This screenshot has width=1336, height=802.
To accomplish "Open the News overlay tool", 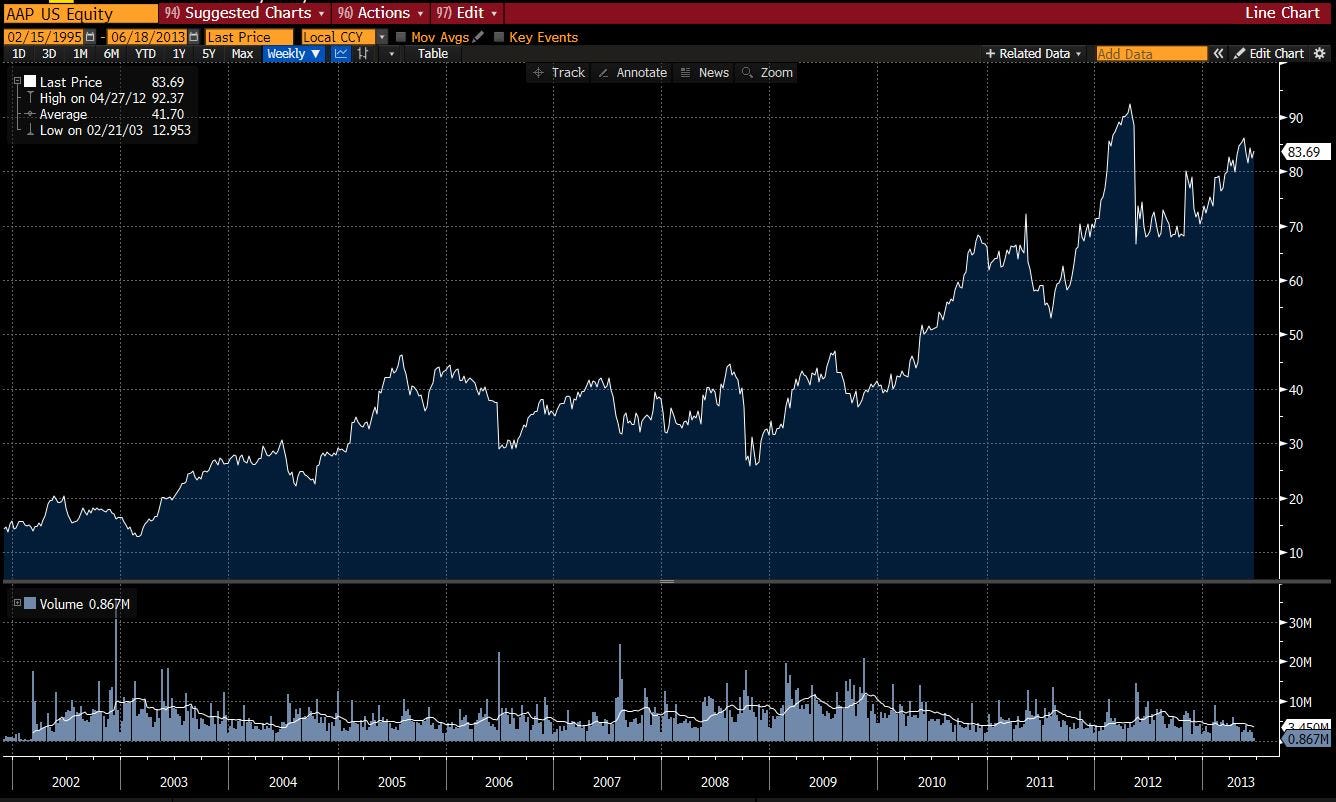I will tap(704, 72).
